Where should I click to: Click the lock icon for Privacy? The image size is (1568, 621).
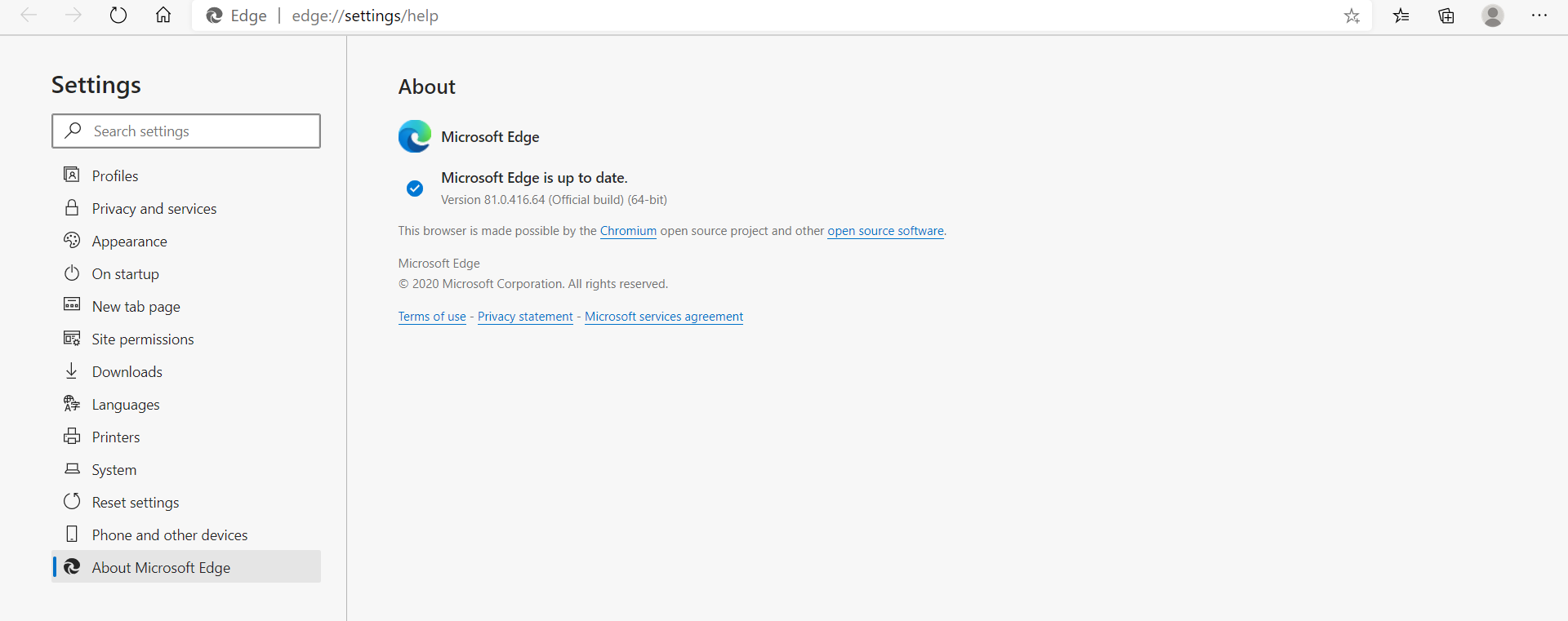pos(72,207)
